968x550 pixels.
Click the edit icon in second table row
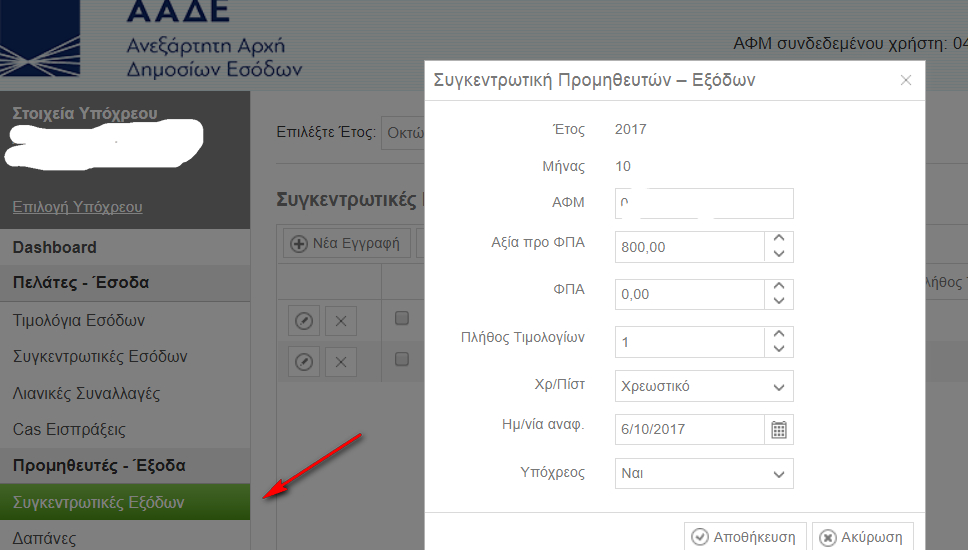click(x=304, y=361)
